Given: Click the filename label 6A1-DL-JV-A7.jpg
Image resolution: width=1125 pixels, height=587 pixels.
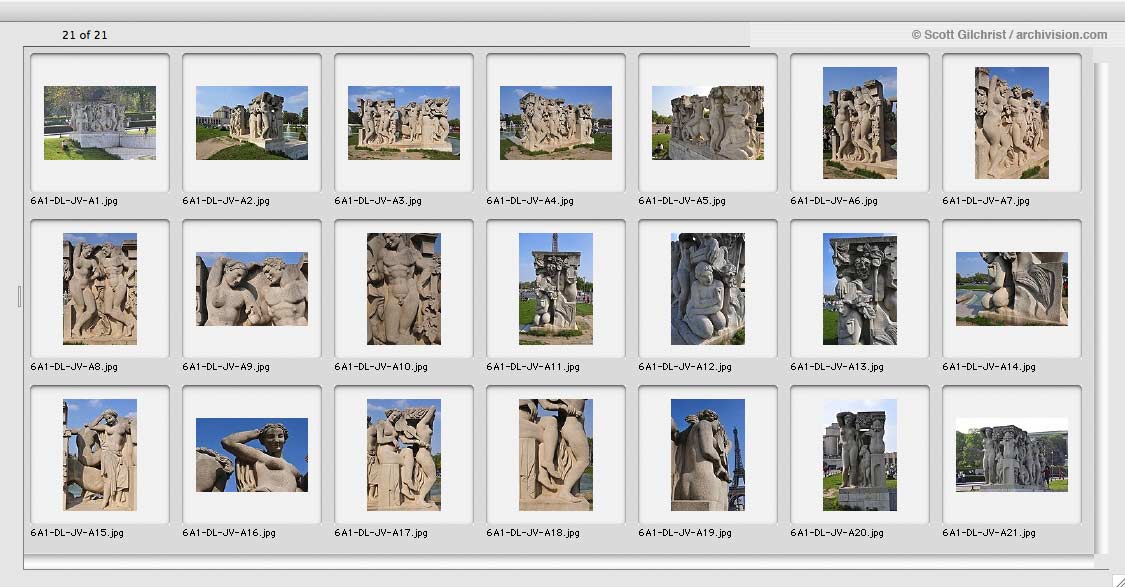Looking at the screenshot, I should coord(986,201).
